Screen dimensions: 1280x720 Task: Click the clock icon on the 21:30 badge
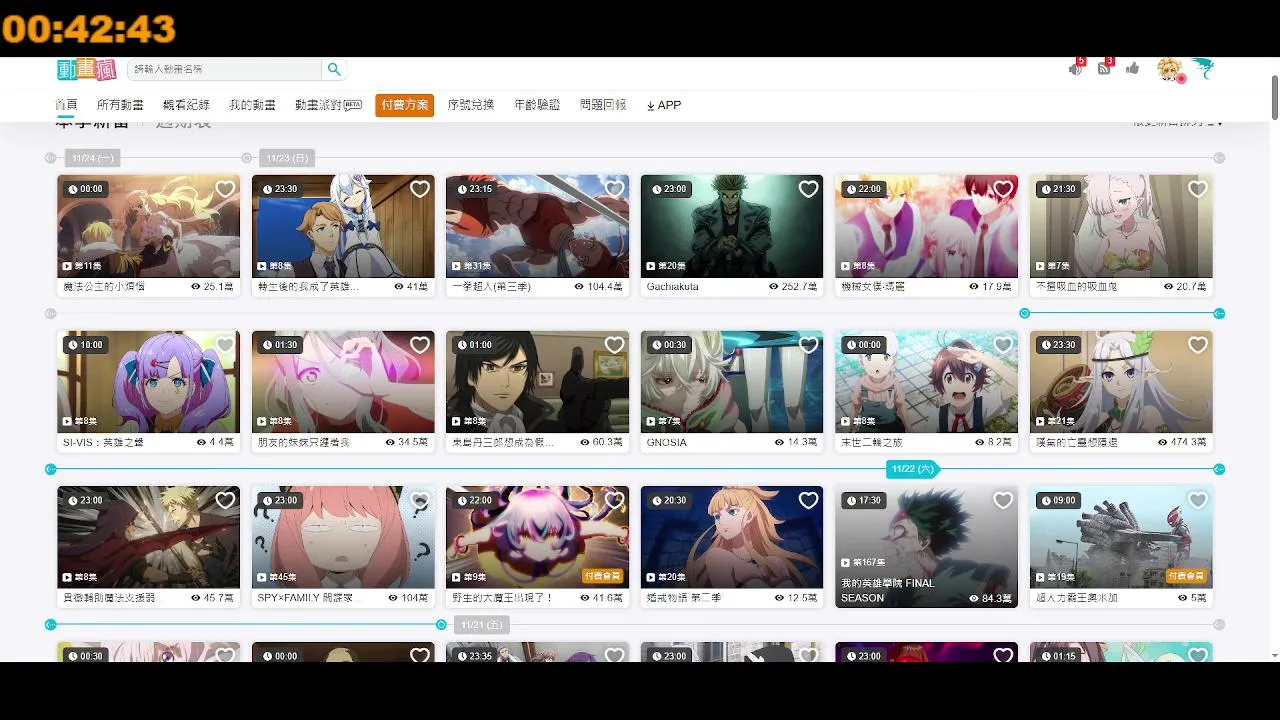tap(1045, 189)
